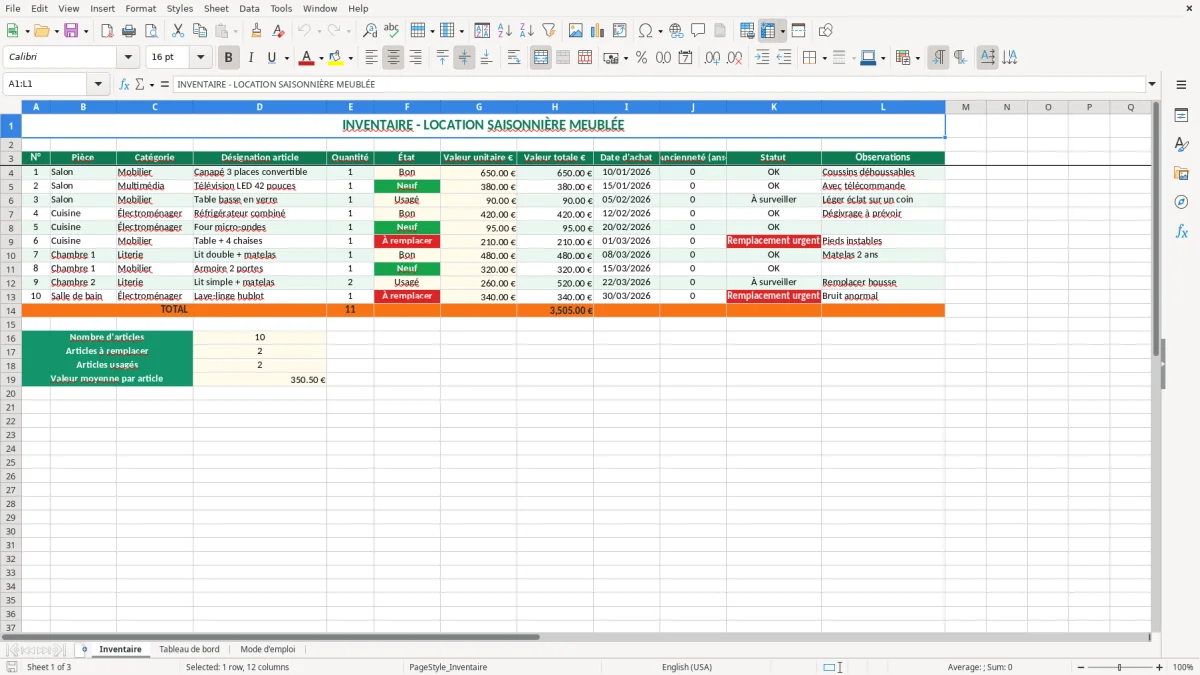The height and width of the screenshot is (675, 1200).
Task: Insert a comment
Action: click(x=698, y=31)
